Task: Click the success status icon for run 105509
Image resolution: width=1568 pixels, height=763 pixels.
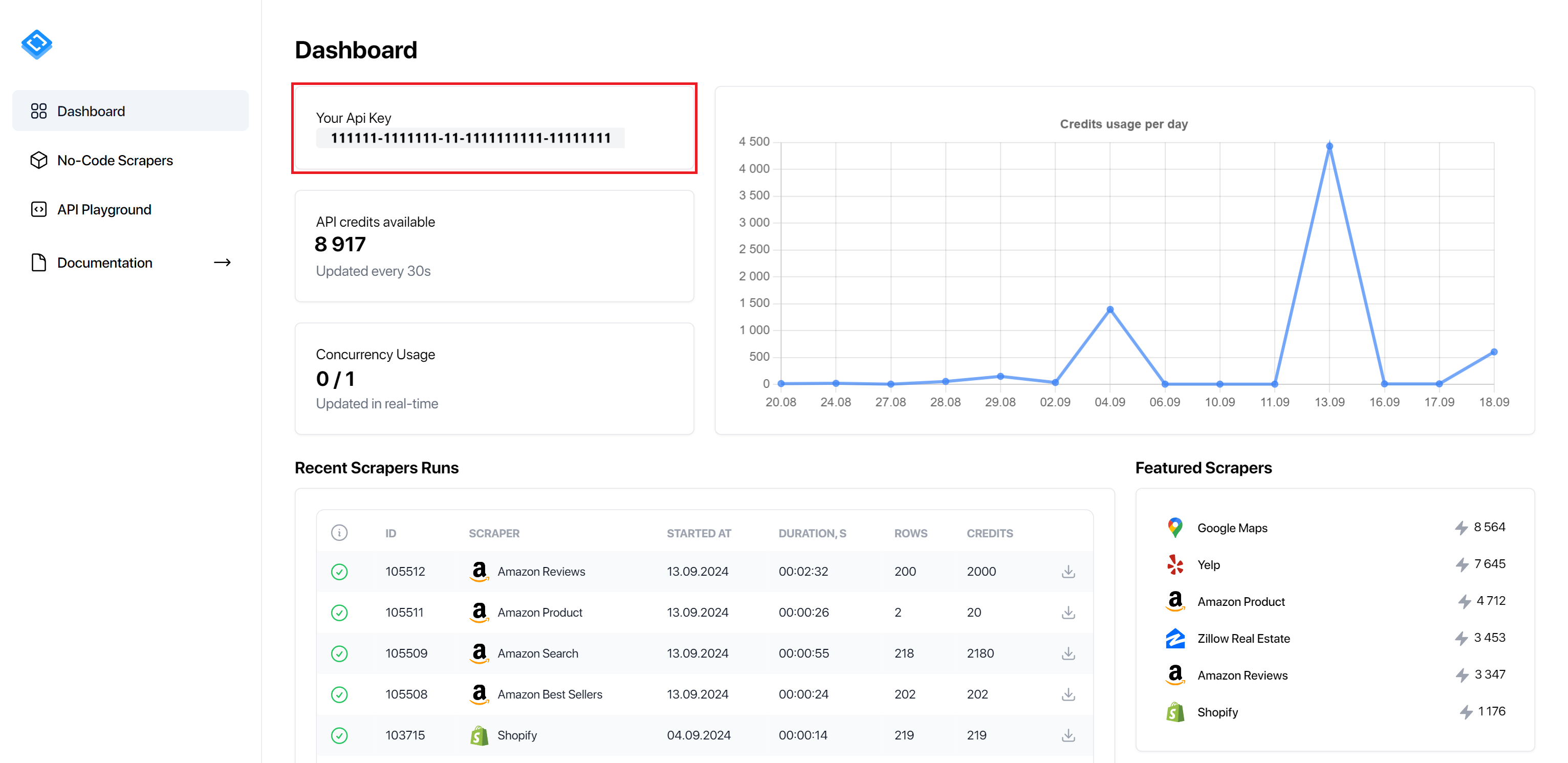Action: click(339, 653)
